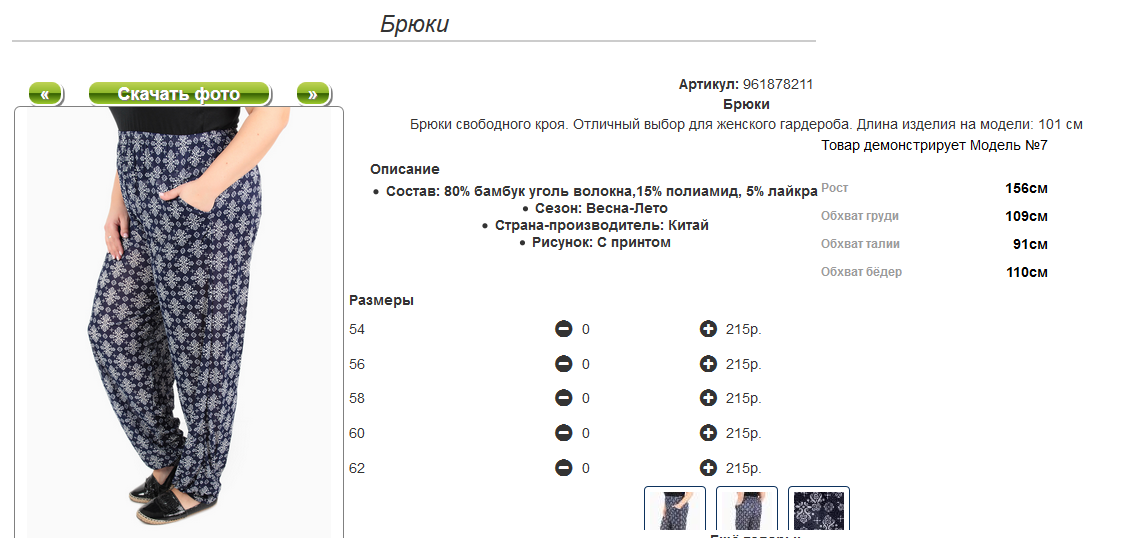Click the size 56 label

coord(357,364)
